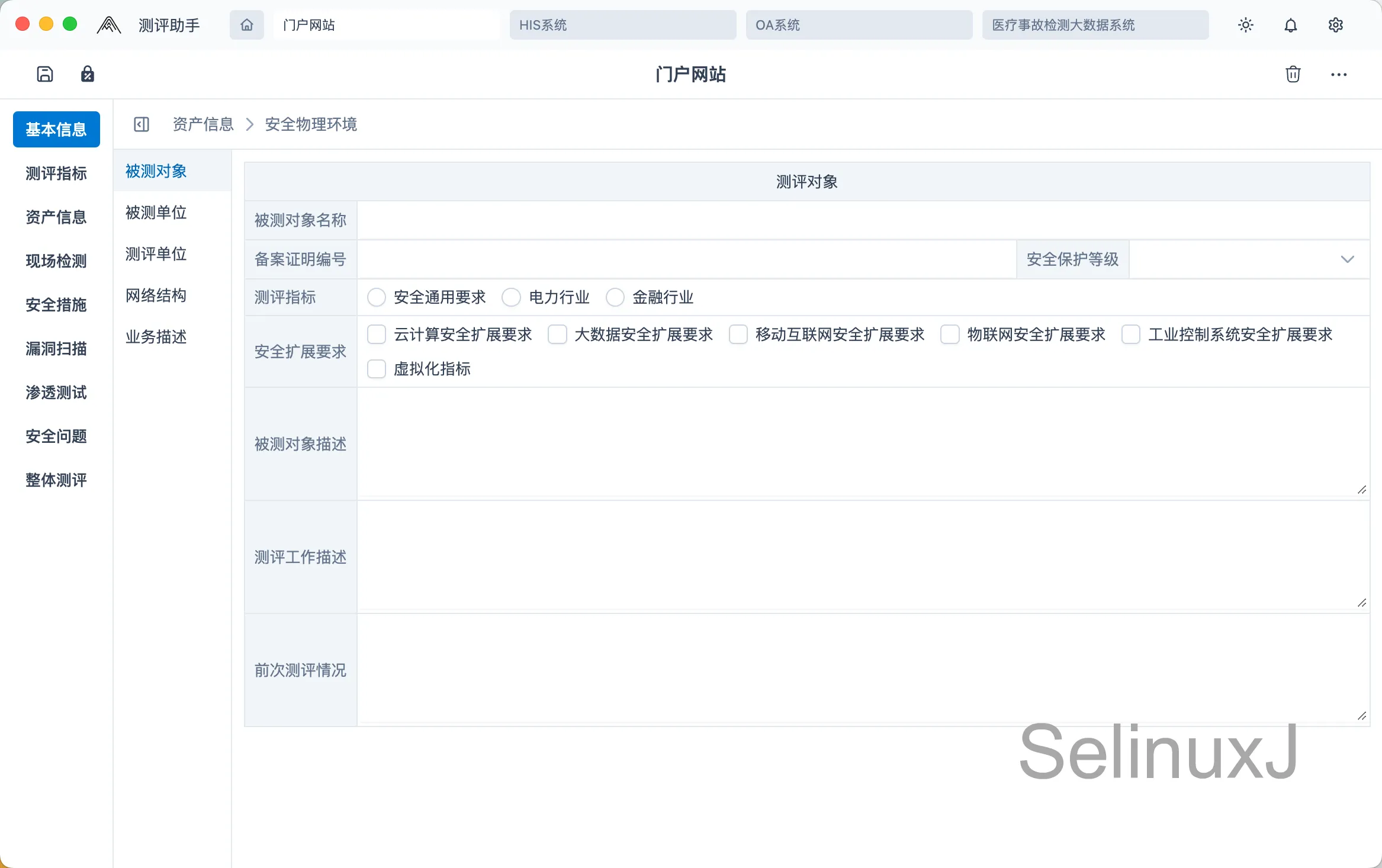Click the lock icon beside save
This screenshot has width=1382, height=868.
[x=88, y=74]
